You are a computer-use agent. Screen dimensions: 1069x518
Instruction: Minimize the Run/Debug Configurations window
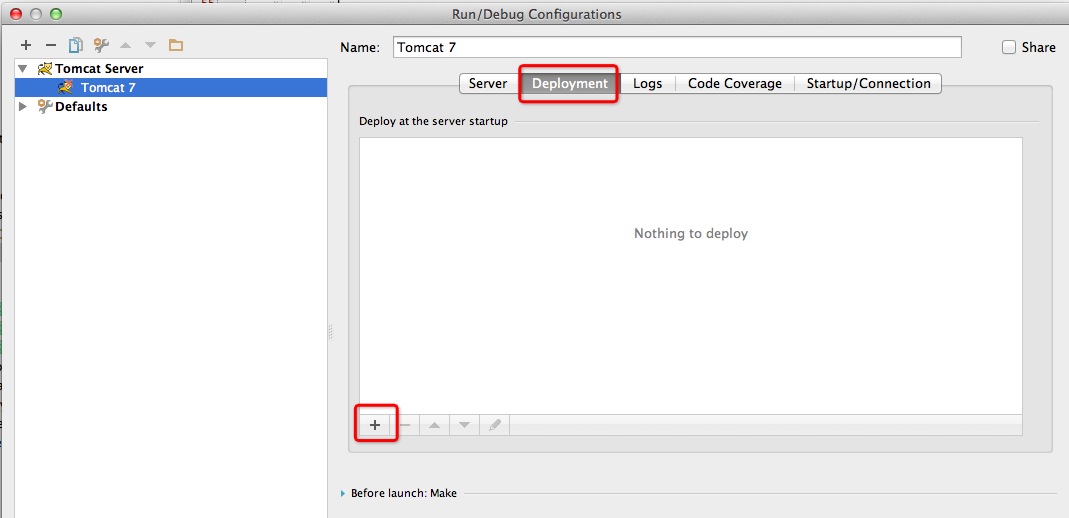[x=35, y=14]
